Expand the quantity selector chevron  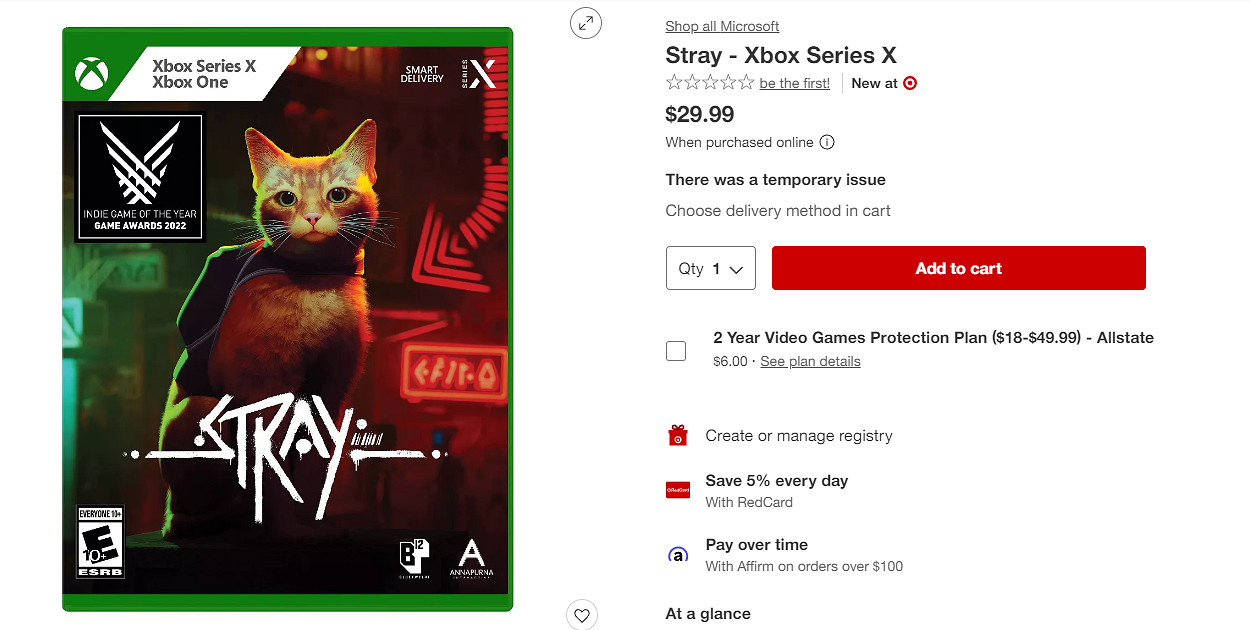point(738,268)
